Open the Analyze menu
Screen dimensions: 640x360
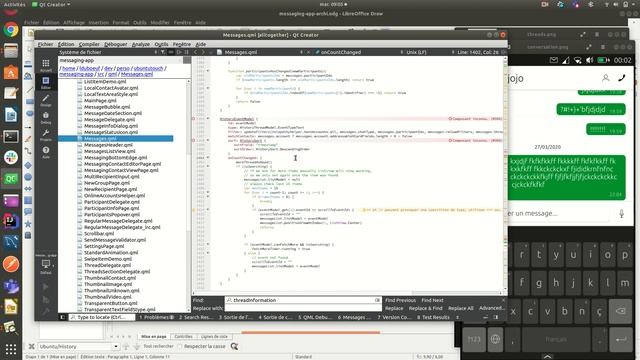pos(141,44)
